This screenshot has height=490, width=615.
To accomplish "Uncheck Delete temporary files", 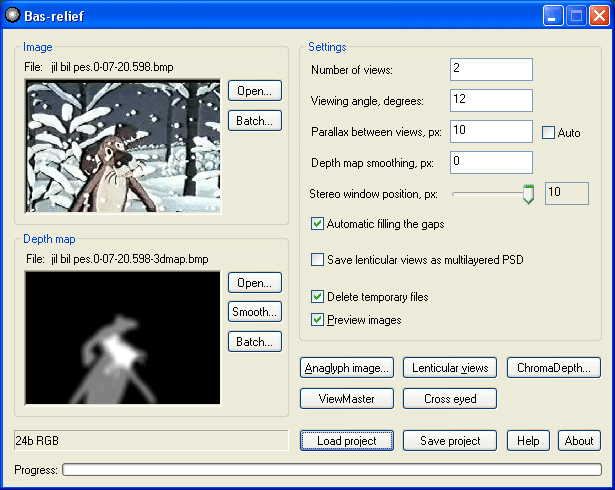I will (x=318, y=297).
